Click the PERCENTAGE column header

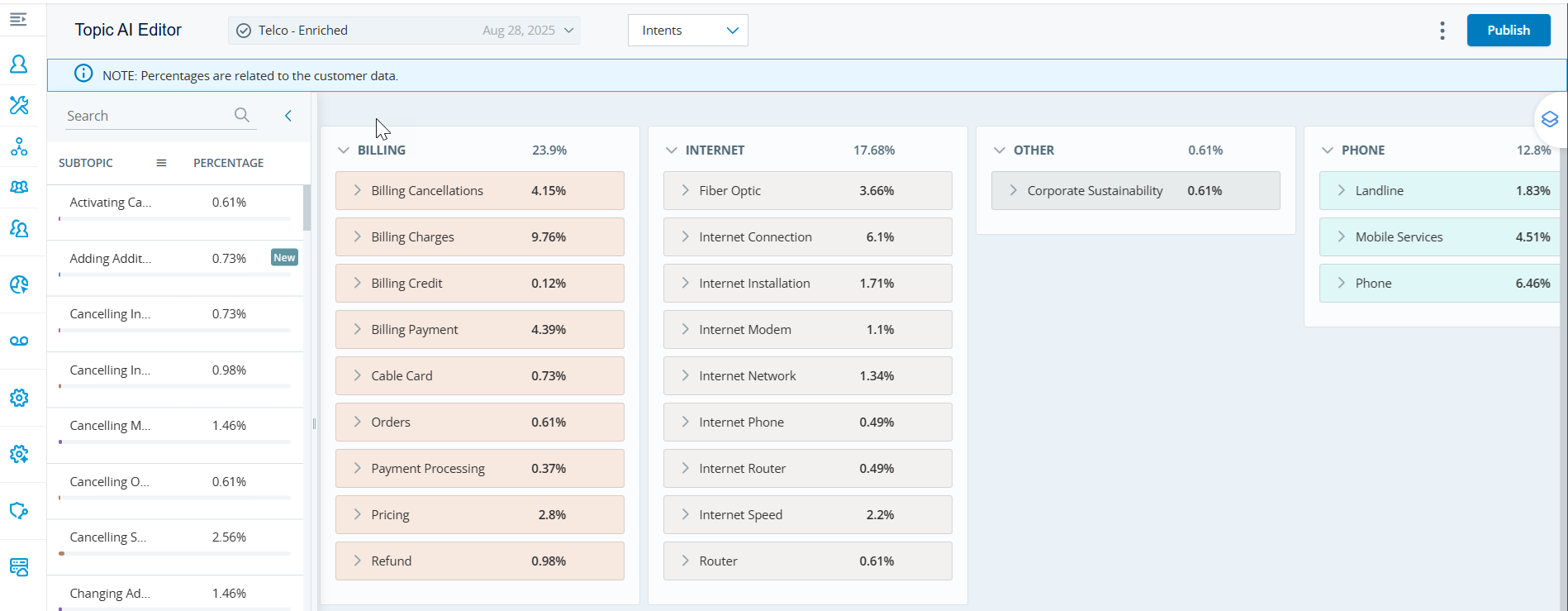click(x=228, y=163)
